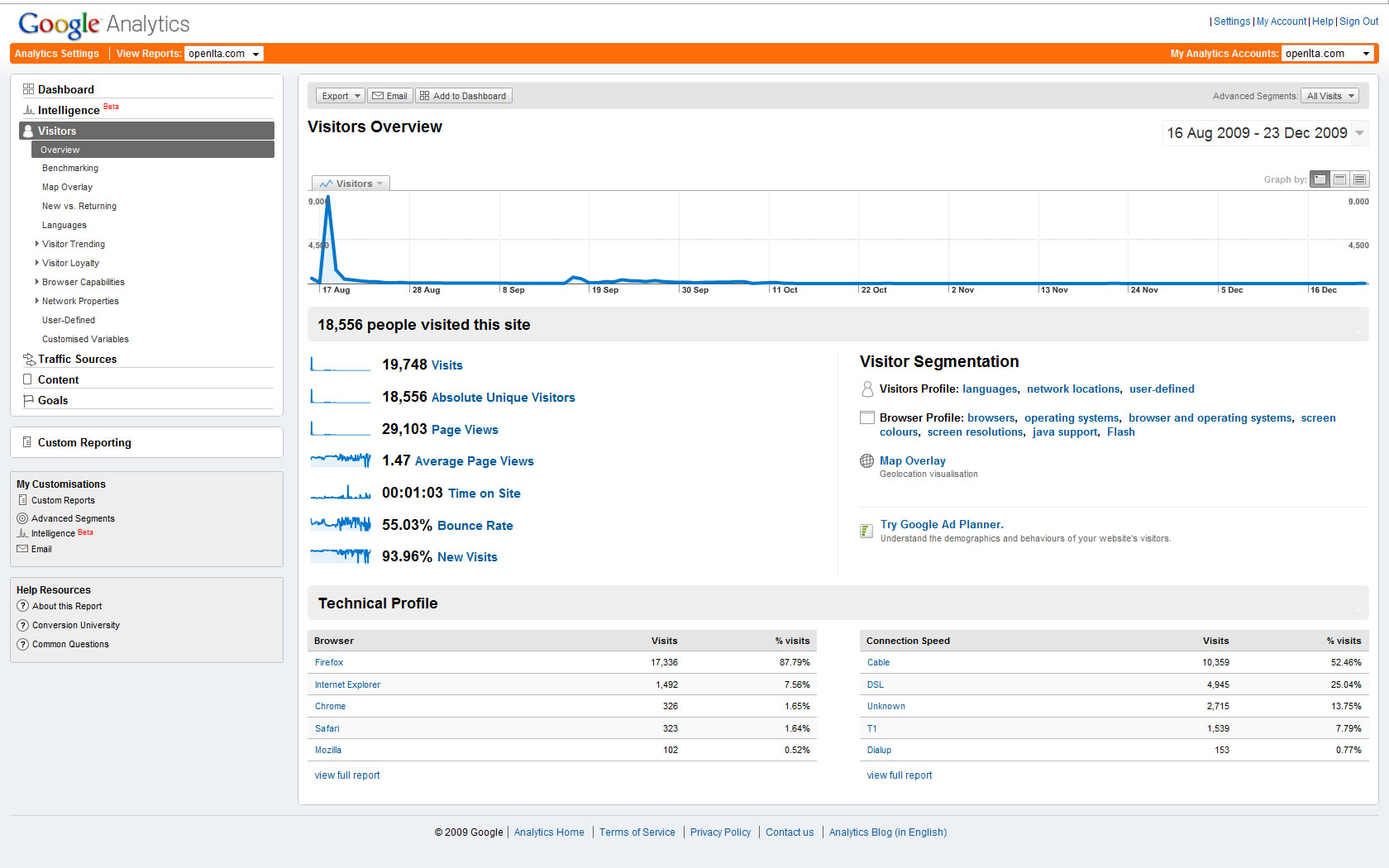The image size is (1389, 868).
Task: Open User-Defined report
Action: point(69,320)
